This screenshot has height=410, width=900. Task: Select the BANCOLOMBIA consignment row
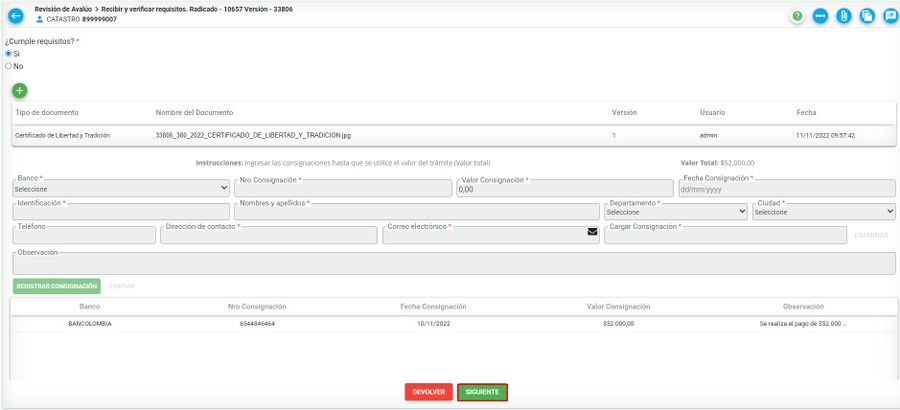450,324
